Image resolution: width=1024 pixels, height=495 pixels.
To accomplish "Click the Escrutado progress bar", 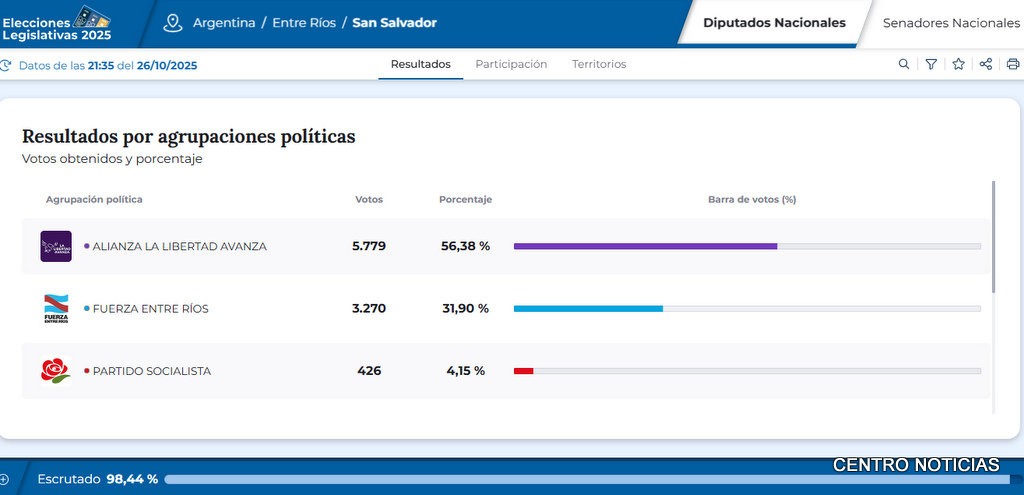I will (x=590, y=479).
